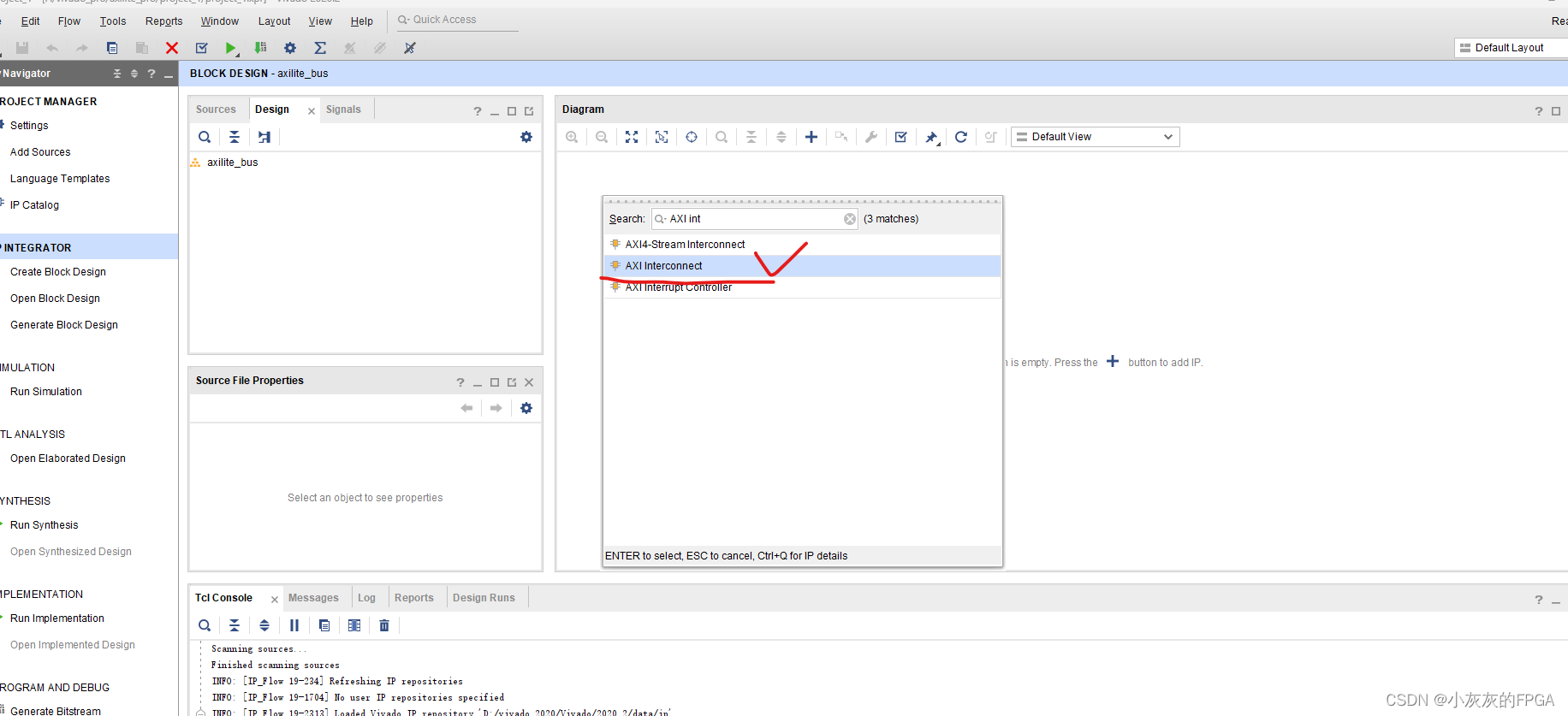The image size is (1568, 716).
Task: Select AXI4-Stream Interconnect in IP list
Action: click(802, 245)
